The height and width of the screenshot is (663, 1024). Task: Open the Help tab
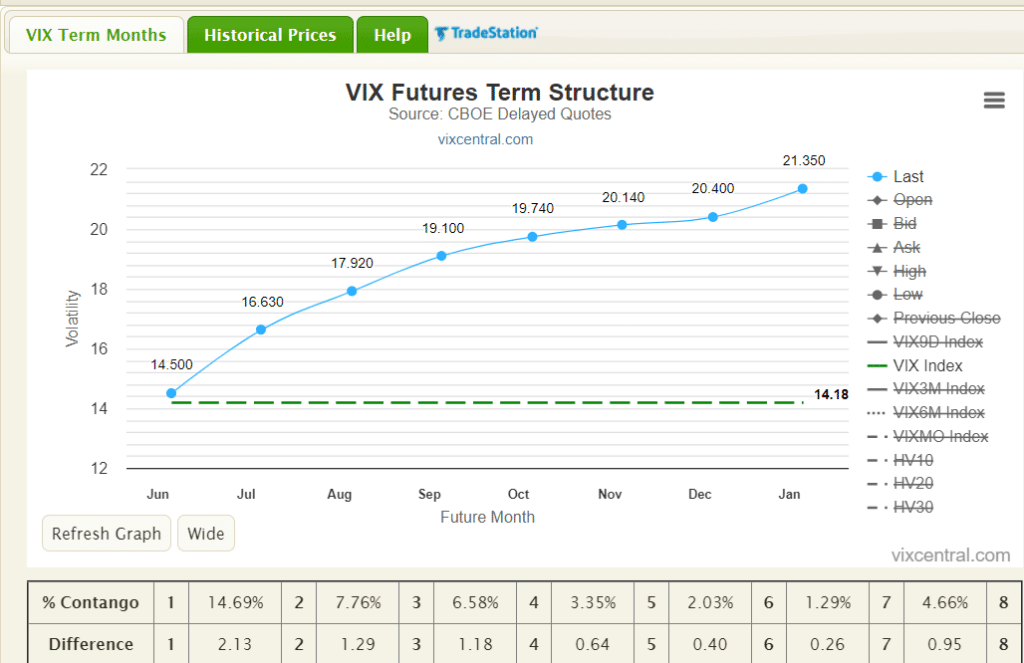[x=392, y=33]
